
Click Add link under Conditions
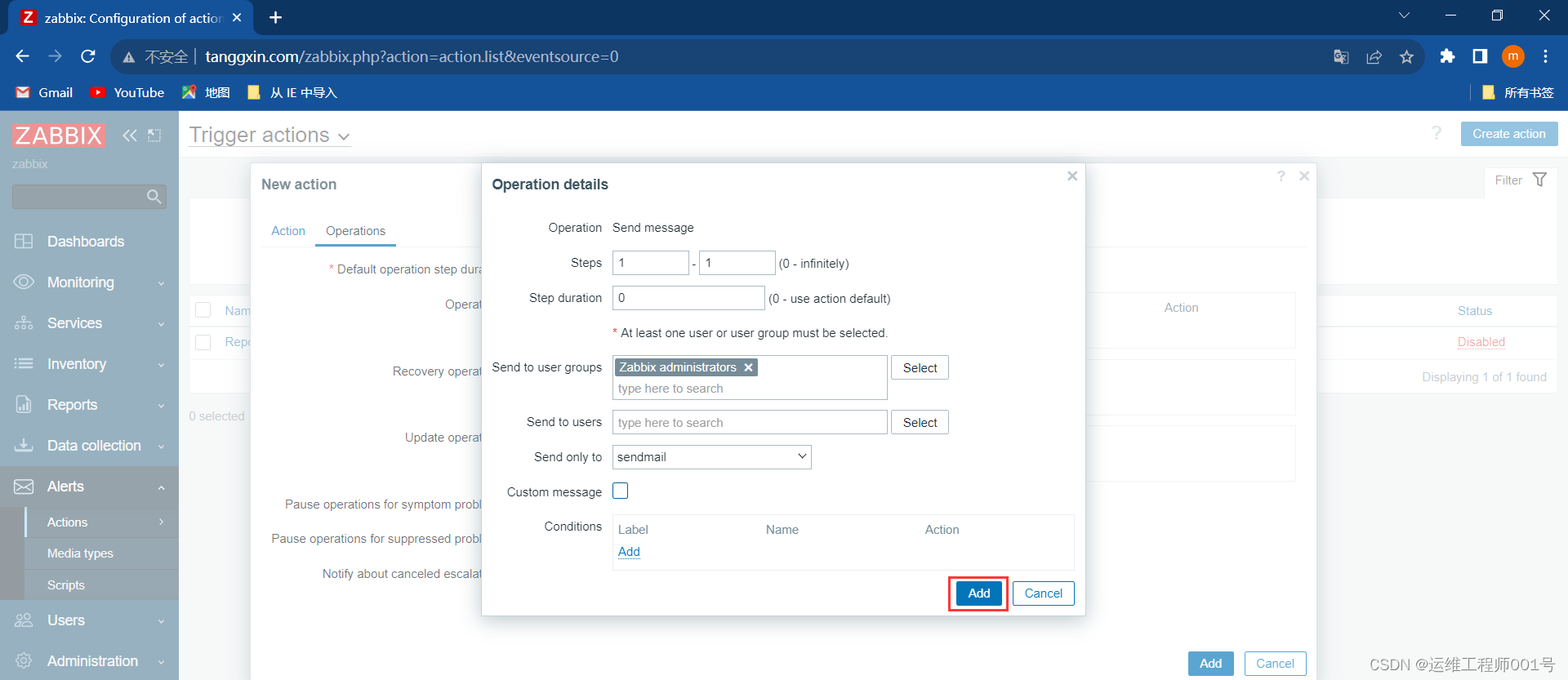coord(629,552)
